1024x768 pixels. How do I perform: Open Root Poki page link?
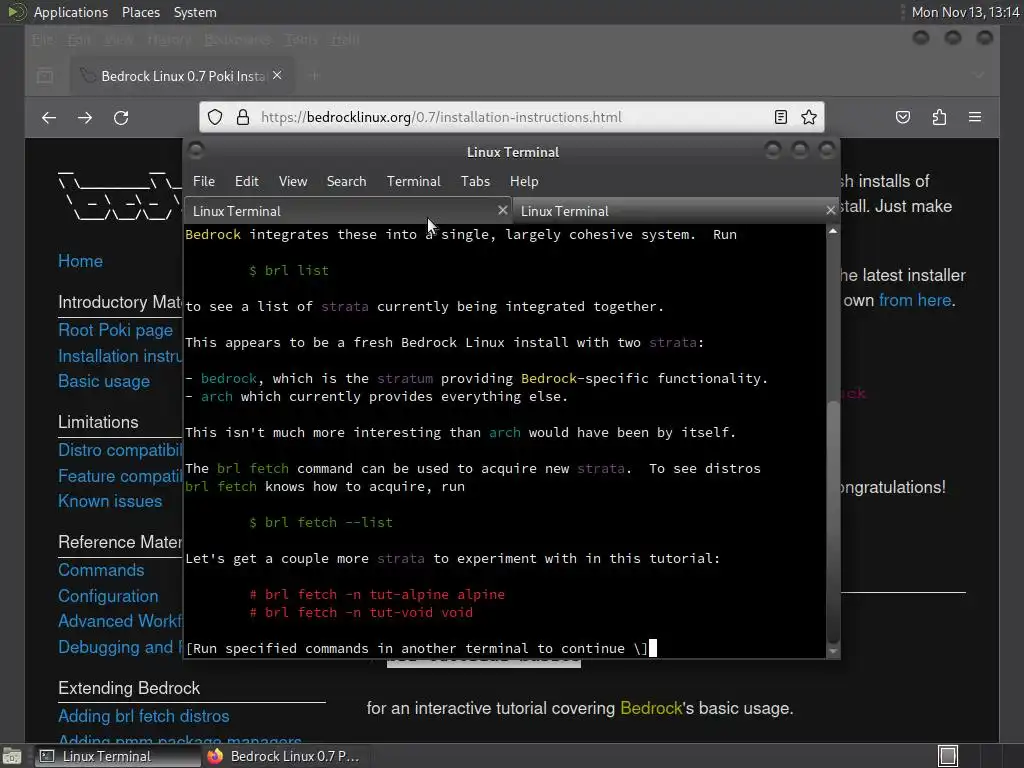click(x=116, y=330)
